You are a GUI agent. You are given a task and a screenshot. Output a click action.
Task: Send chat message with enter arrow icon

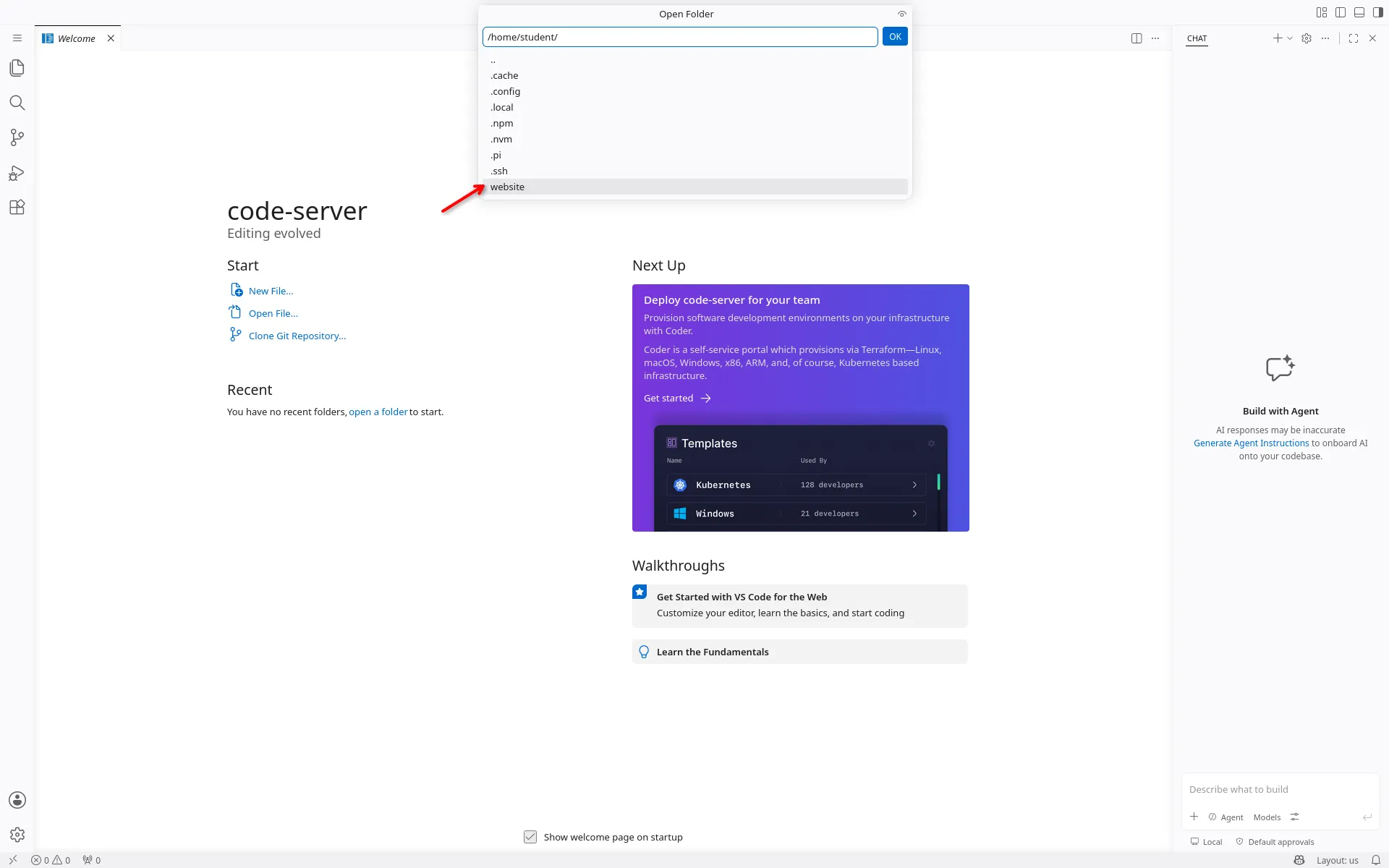[1367, 817]
